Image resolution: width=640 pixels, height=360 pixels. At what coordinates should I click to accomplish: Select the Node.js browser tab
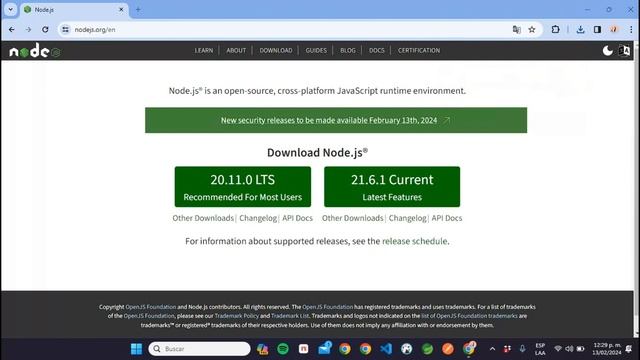pyautogui.click(x=74, y=10)
